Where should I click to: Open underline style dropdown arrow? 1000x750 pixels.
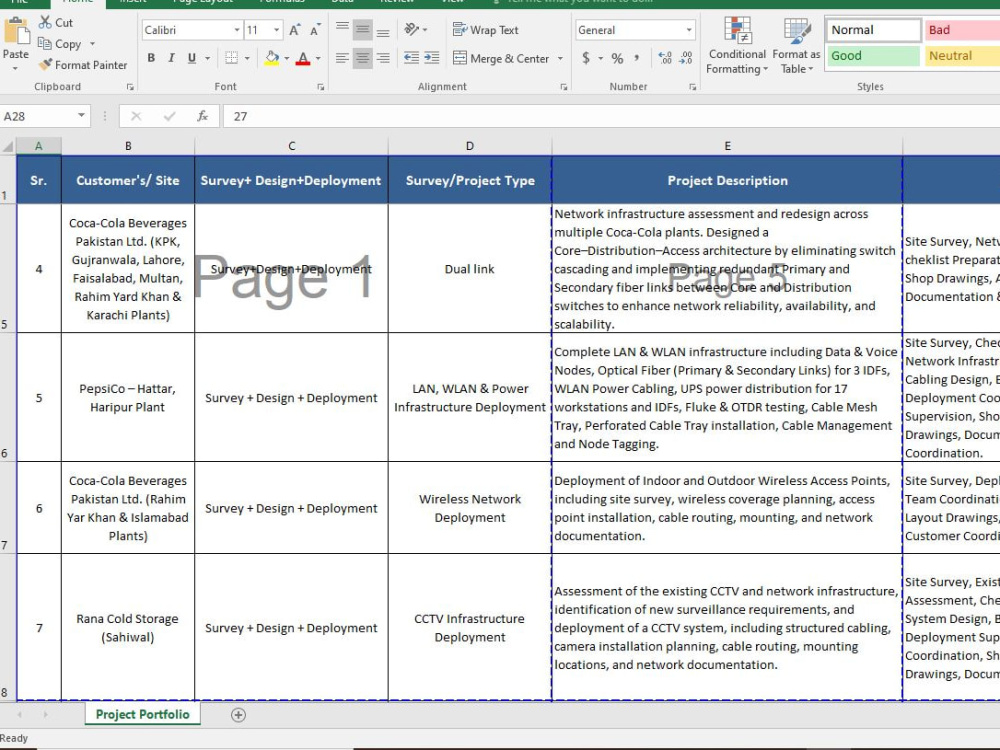[207, 58]
